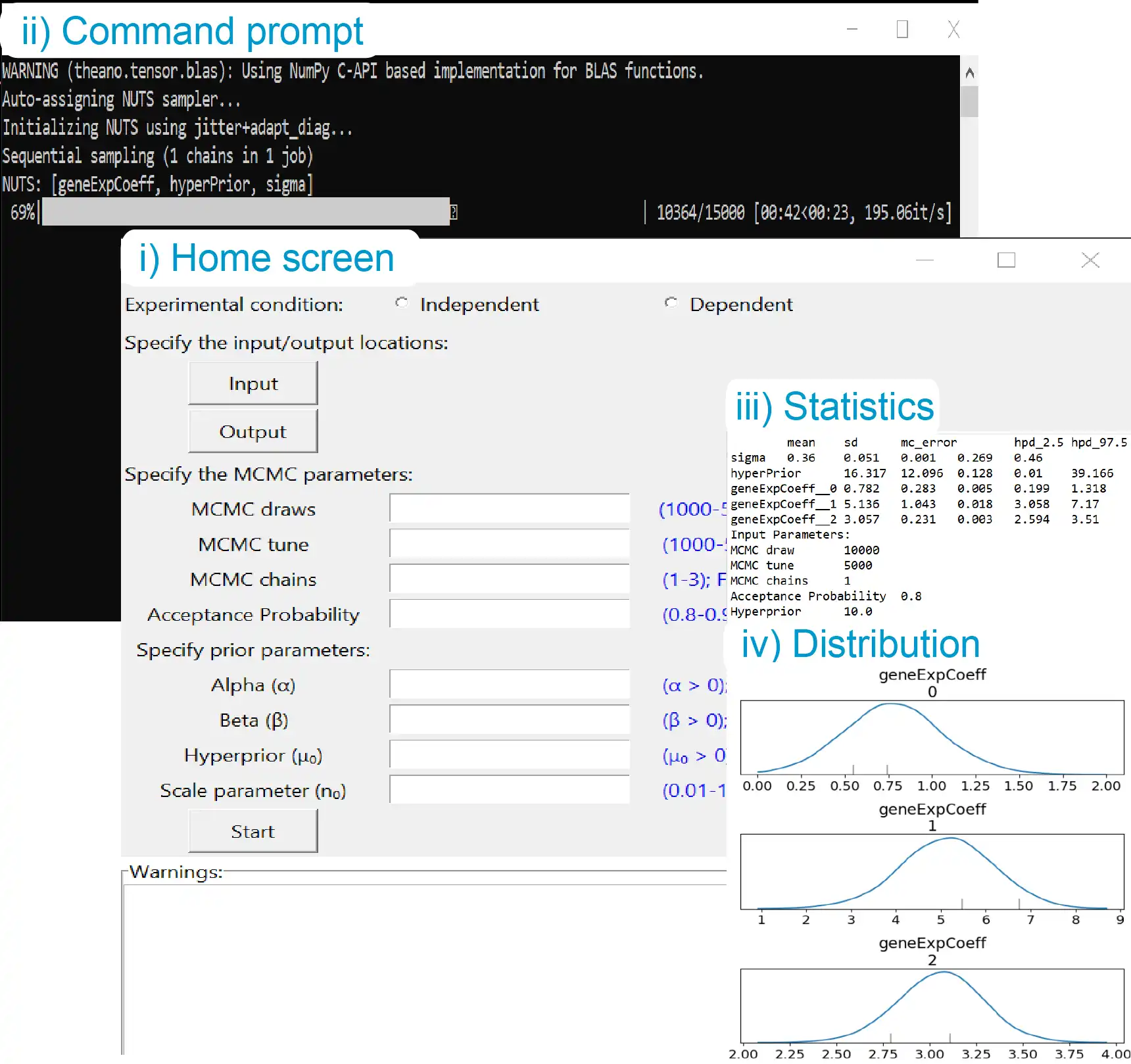Image resolution: width=1131 pixels, height=1064 pixels.
Task: Select the Independent experimental condition
Action: tap(402, 303)
